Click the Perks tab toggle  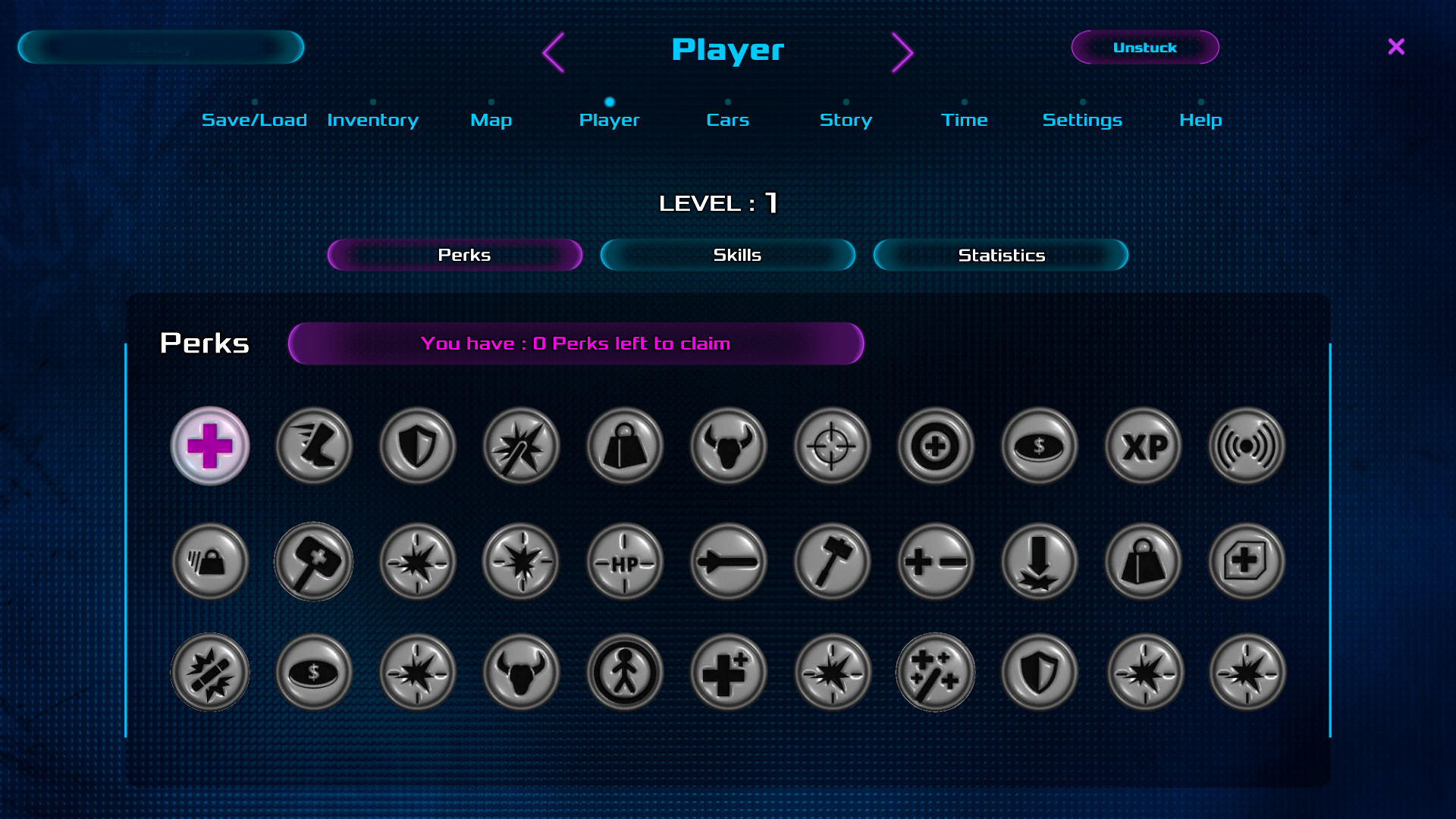pyautogui.click(x=455, y=255)
